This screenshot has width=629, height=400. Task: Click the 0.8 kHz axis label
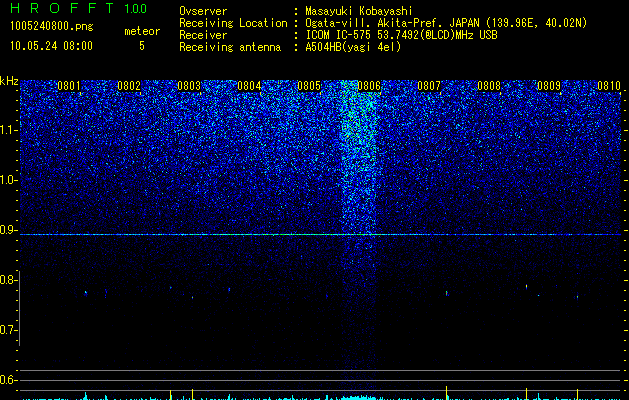8,280
